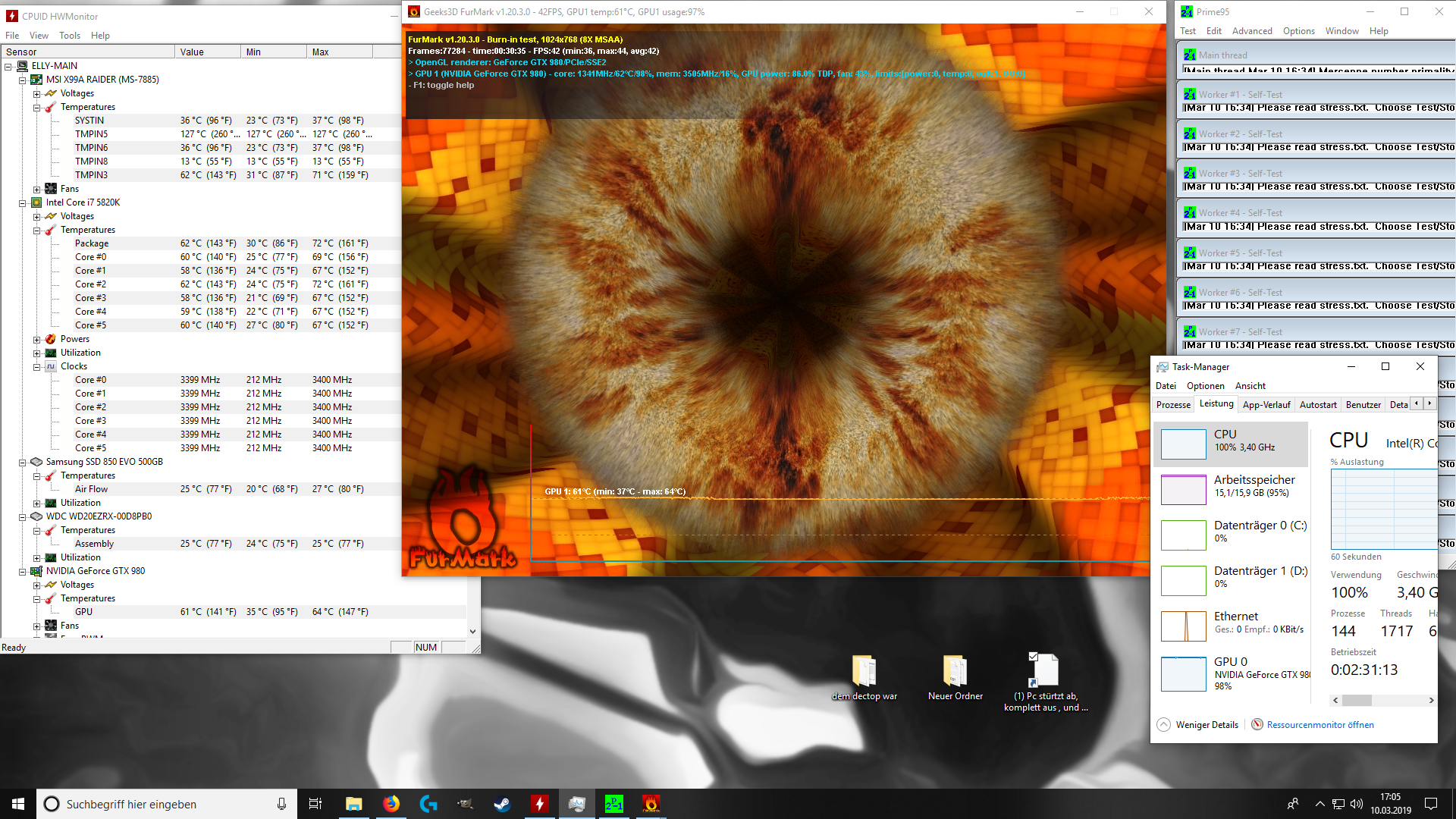Screen dimensions: 1456x819
Task: Open 'Ressourcenmonitor öffnen' link
Action: pos(1319,725)
